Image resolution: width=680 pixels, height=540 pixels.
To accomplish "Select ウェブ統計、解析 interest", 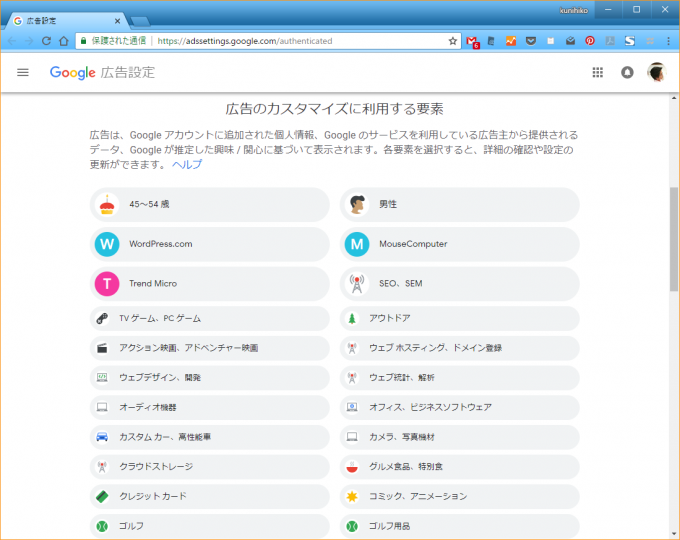I will [x=460, y=378].
